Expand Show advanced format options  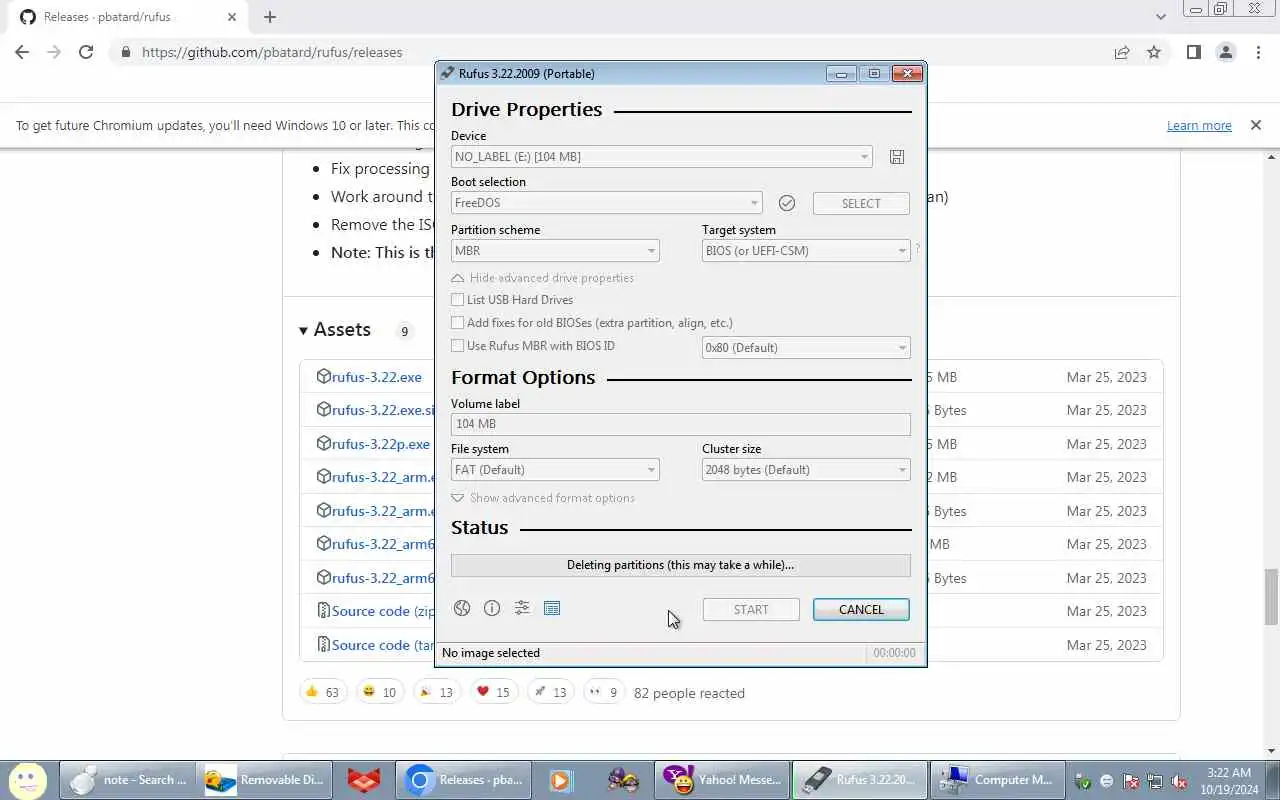(x=542, y=498)
